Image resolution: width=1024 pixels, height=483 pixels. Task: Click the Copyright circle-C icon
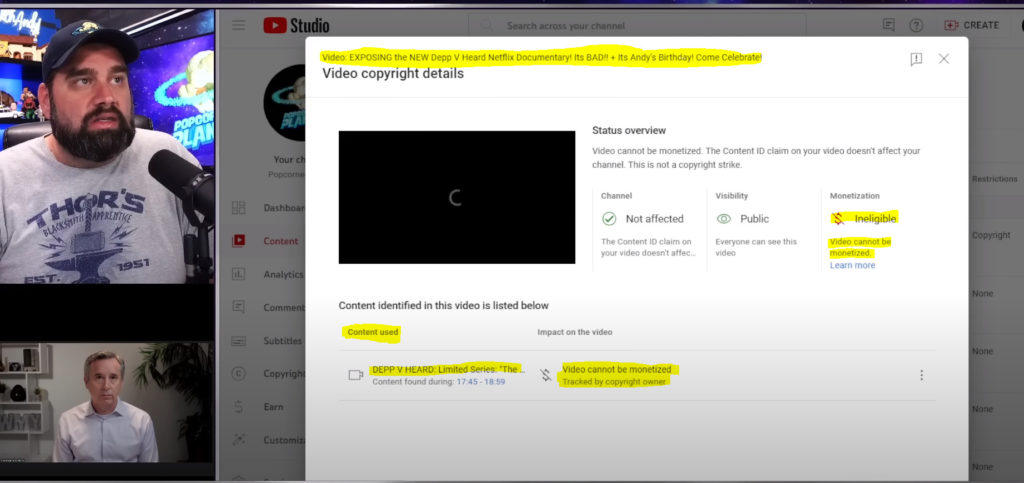click(238, 374)
